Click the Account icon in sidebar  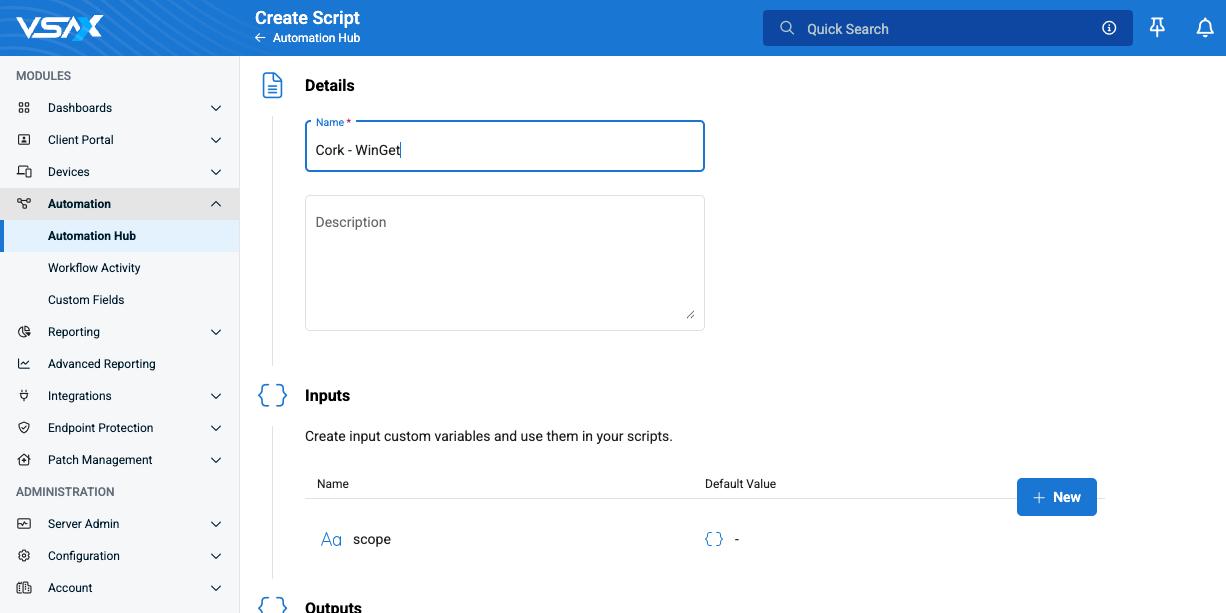tap(24, 588)
